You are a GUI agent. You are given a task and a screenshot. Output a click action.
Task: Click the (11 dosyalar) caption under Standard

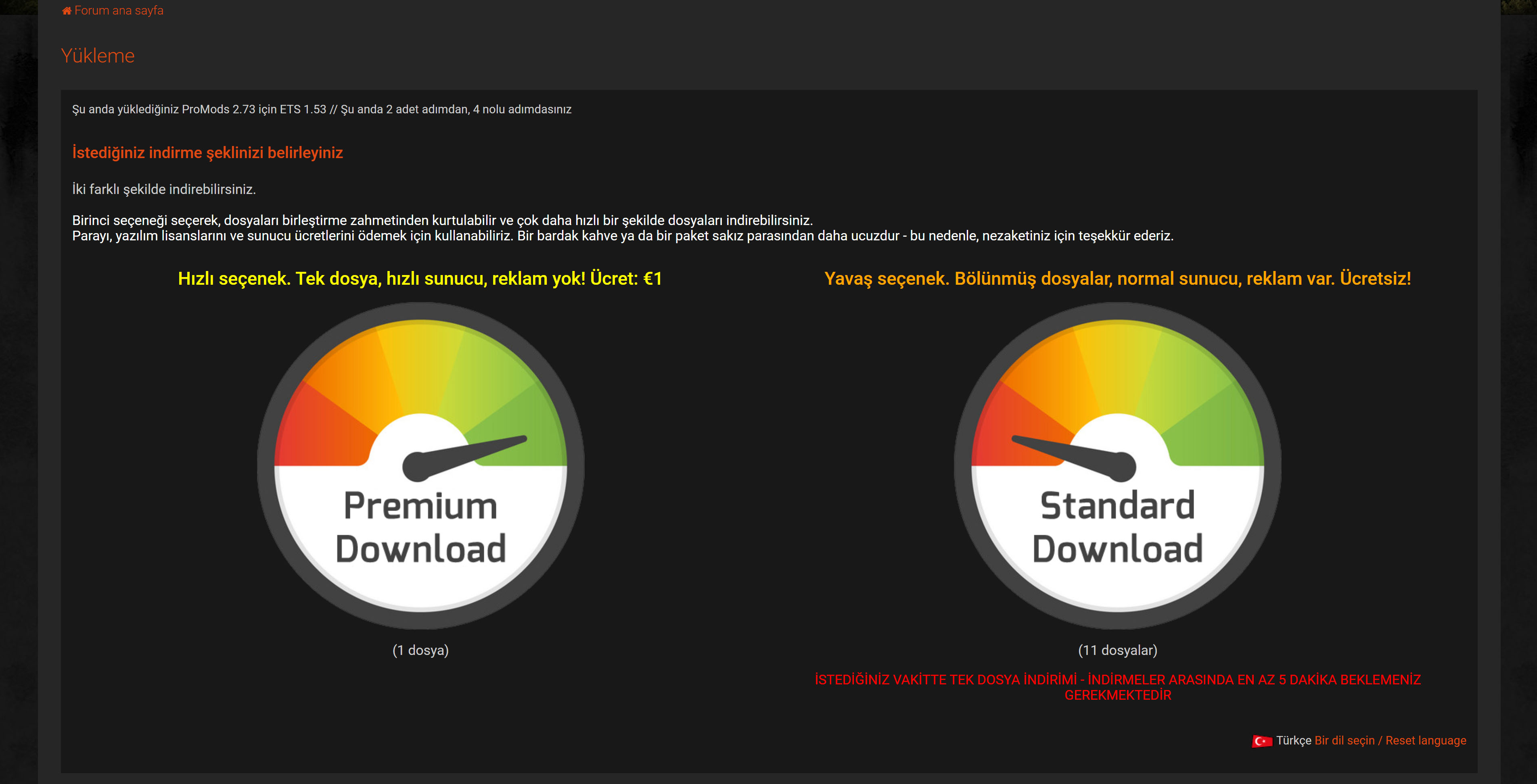coord(1118,650)
